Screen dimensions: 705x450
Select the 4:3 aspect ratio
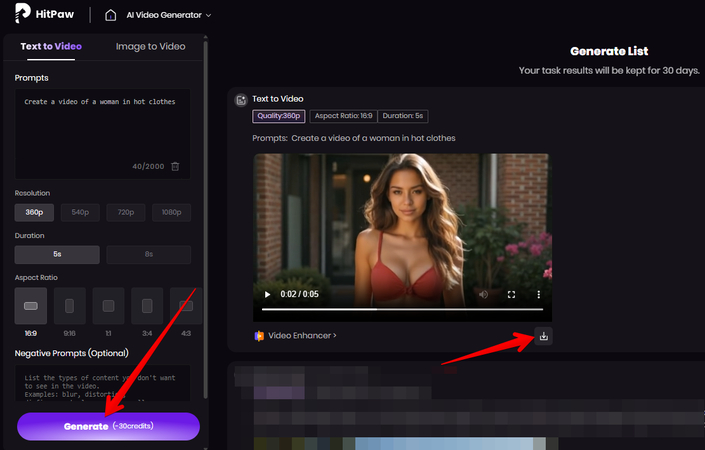click(x=186, y=306)
